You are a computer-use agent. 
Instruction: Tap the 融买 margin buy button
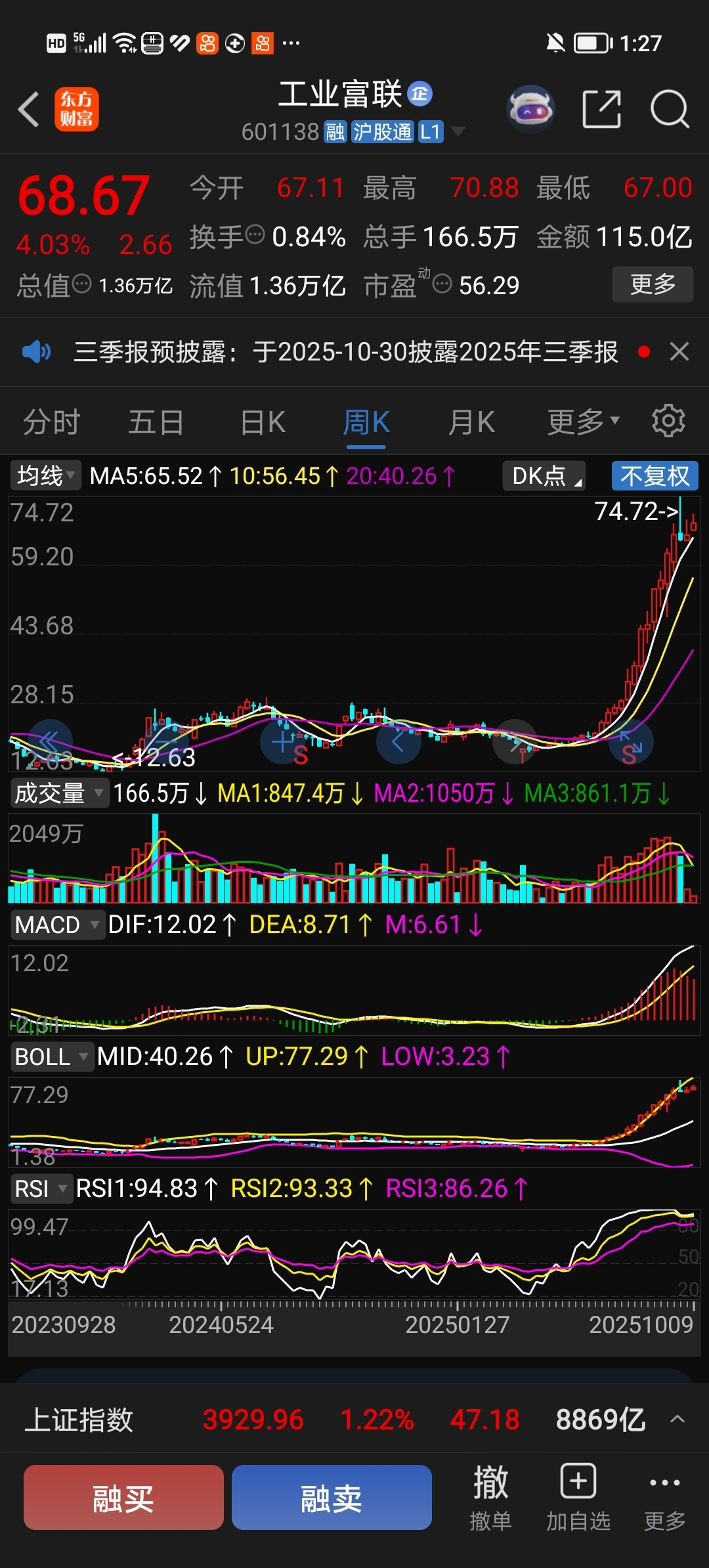(123, 1497)
